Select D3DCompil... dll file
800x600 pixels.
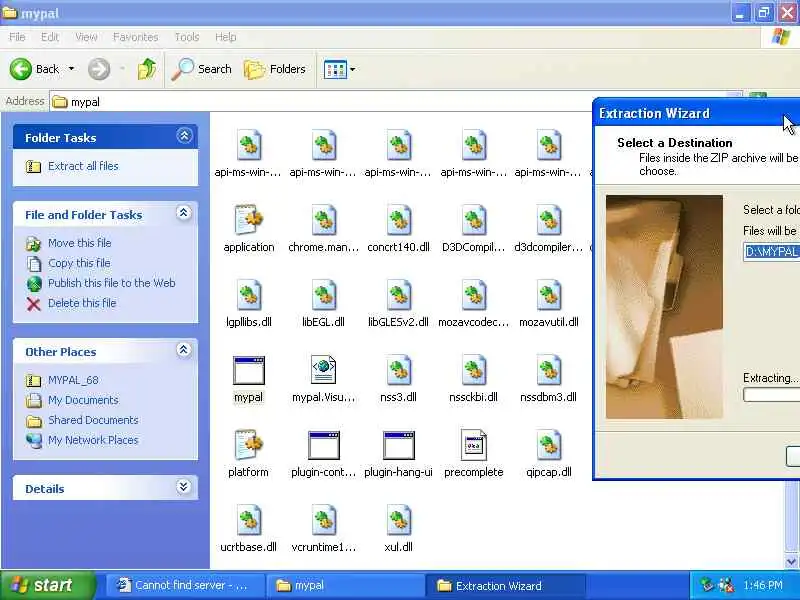[473, 219]
